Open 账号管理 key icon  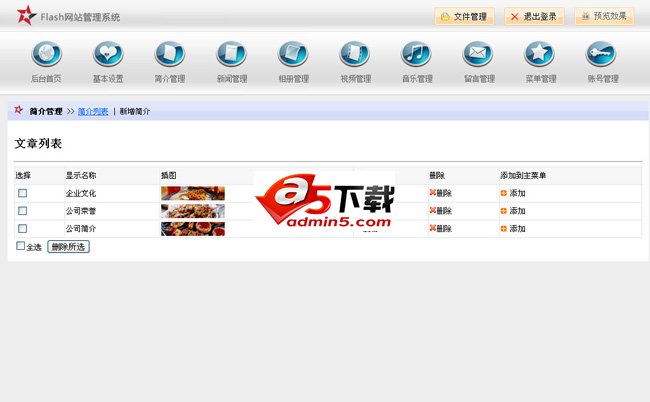pos(601,54)
